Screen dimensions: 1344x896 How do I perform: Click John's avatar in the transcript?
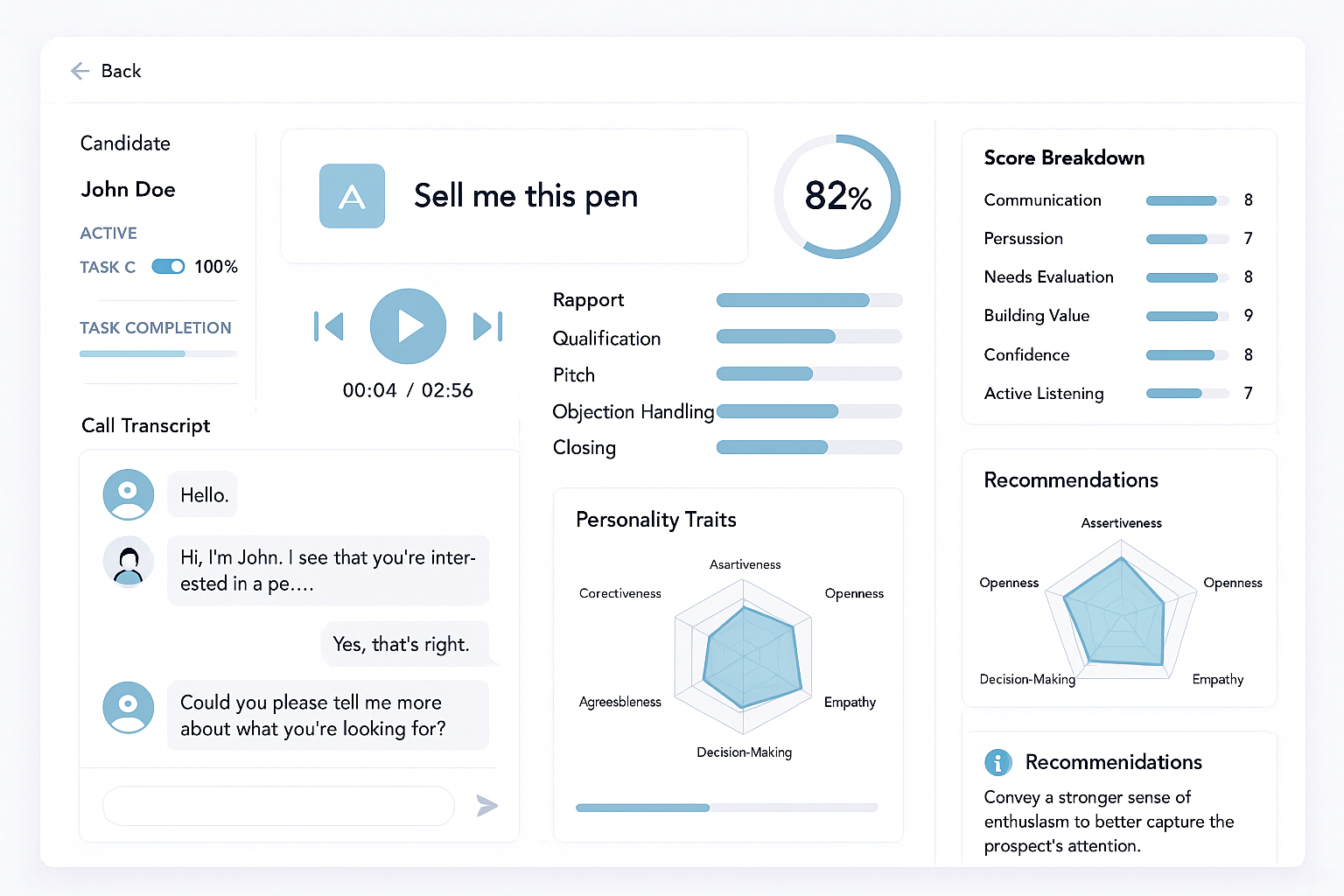coord(129,562)
